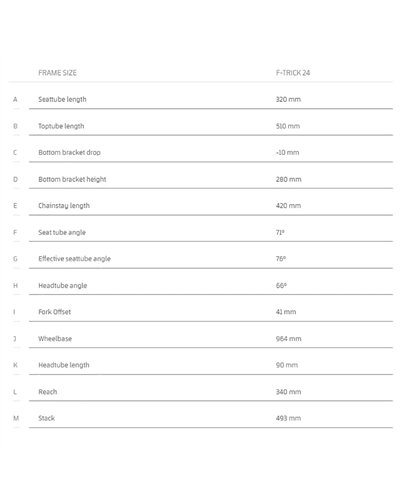Select the Wheelbase row label
400x500 pixels.
pyautogui.click(x=55, y=339)
